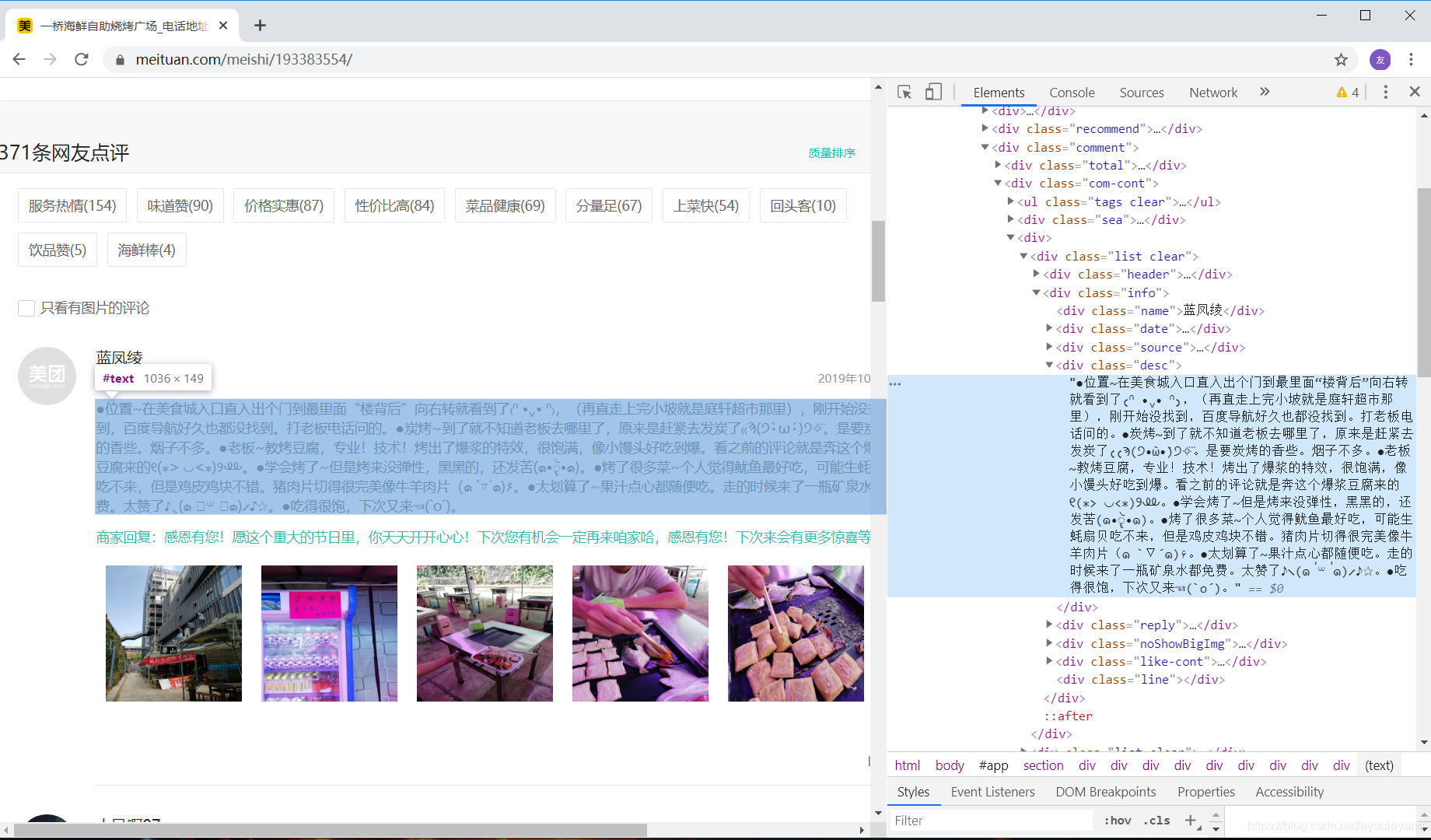
Task: Collapse the div class info node
Action: point(1036,292)
